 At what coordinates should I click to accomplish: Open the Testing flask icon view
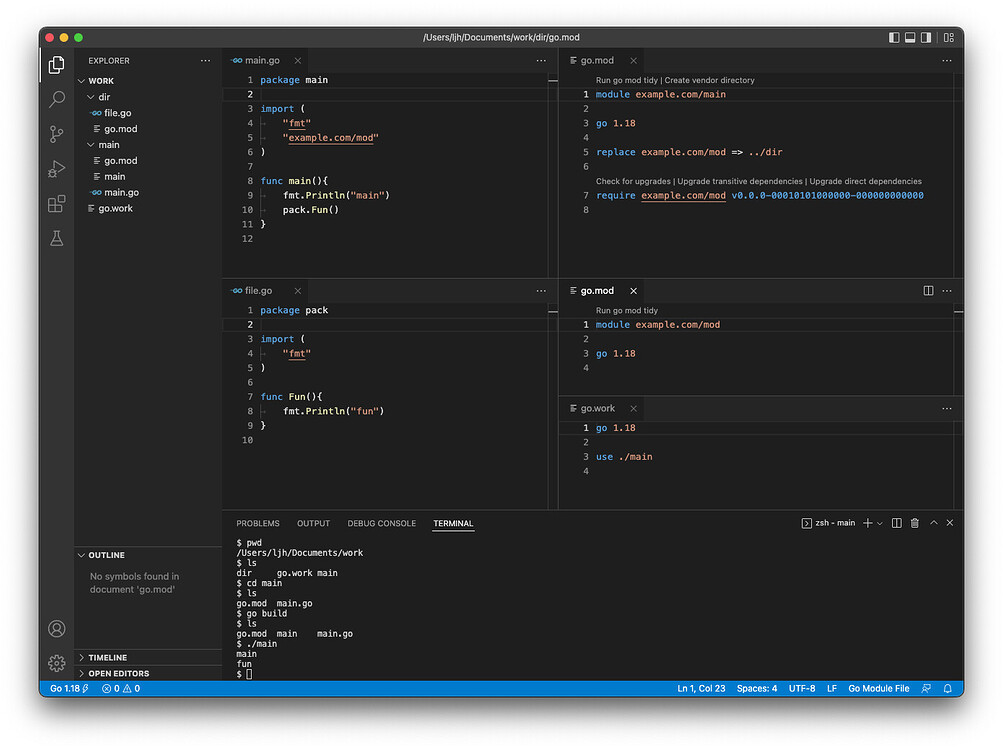tap(57, 239)
